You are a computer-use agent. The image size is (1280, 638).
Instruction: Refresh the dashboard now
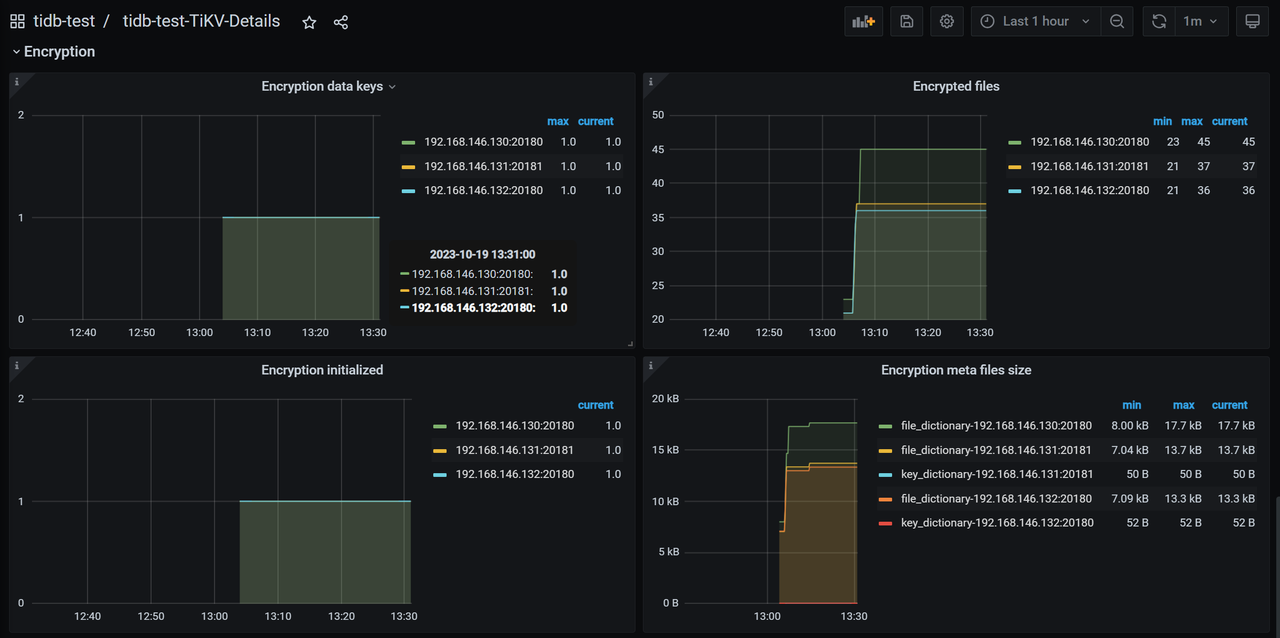1159,21
